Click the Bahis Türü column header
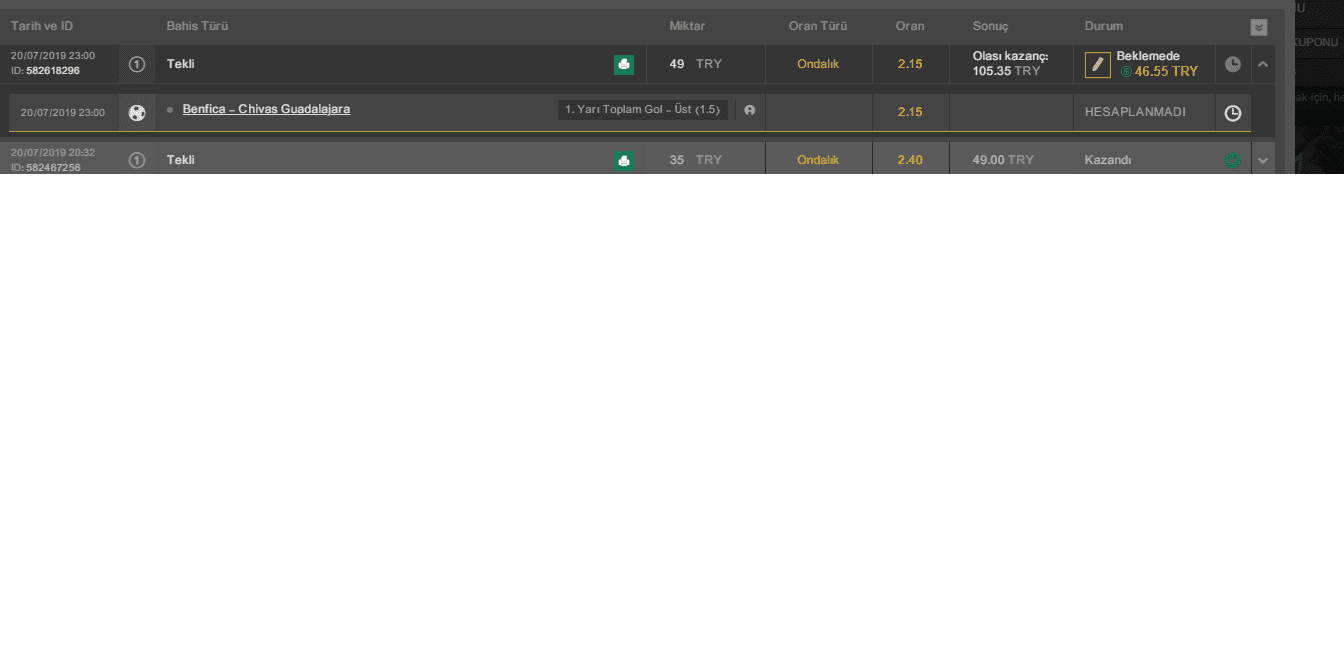This screenshot has height=648, width=1344. 197,26
